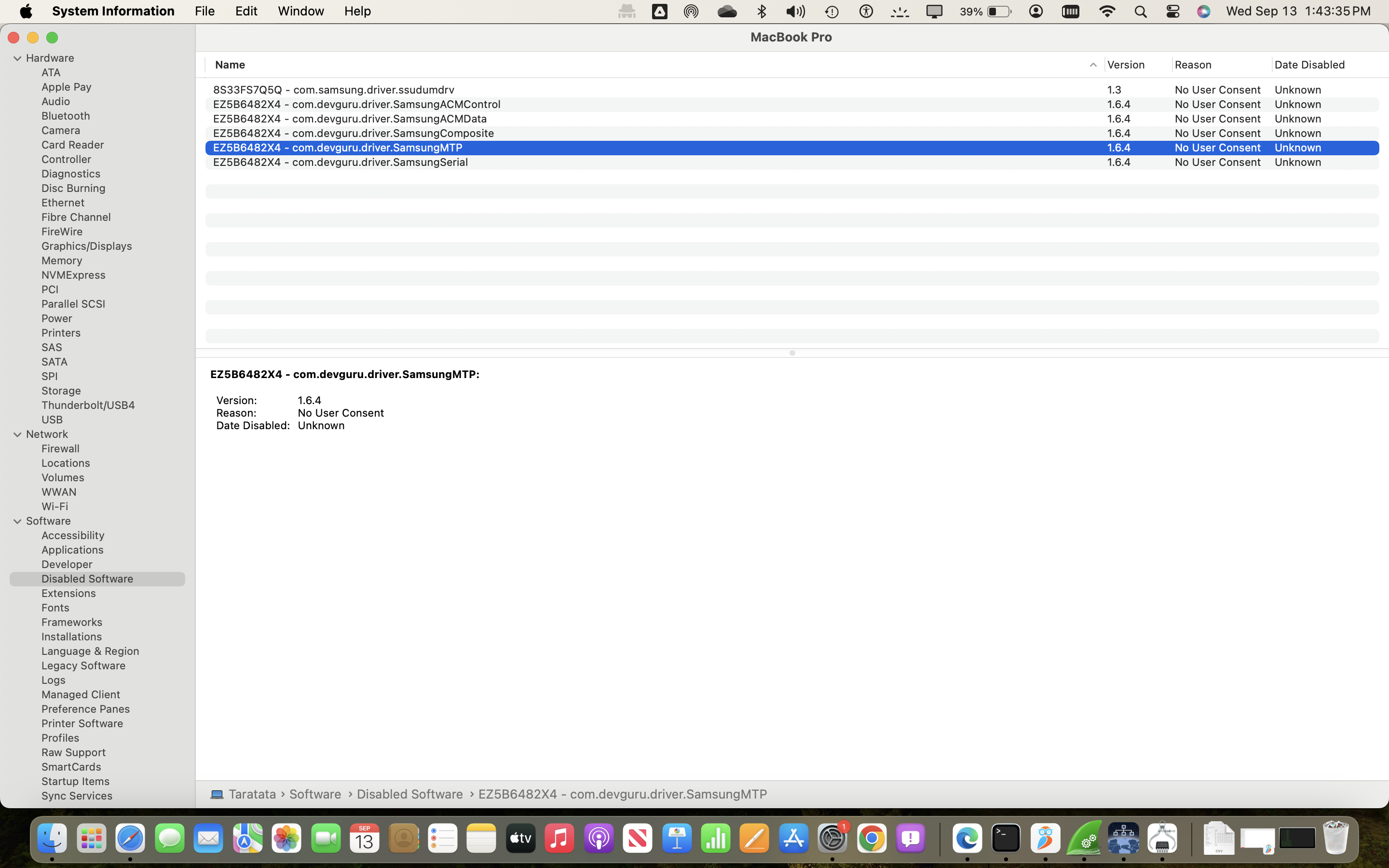This screenshot has height=868, width=1389.
Task: Open the Window menu
Action: coord(300,11)
